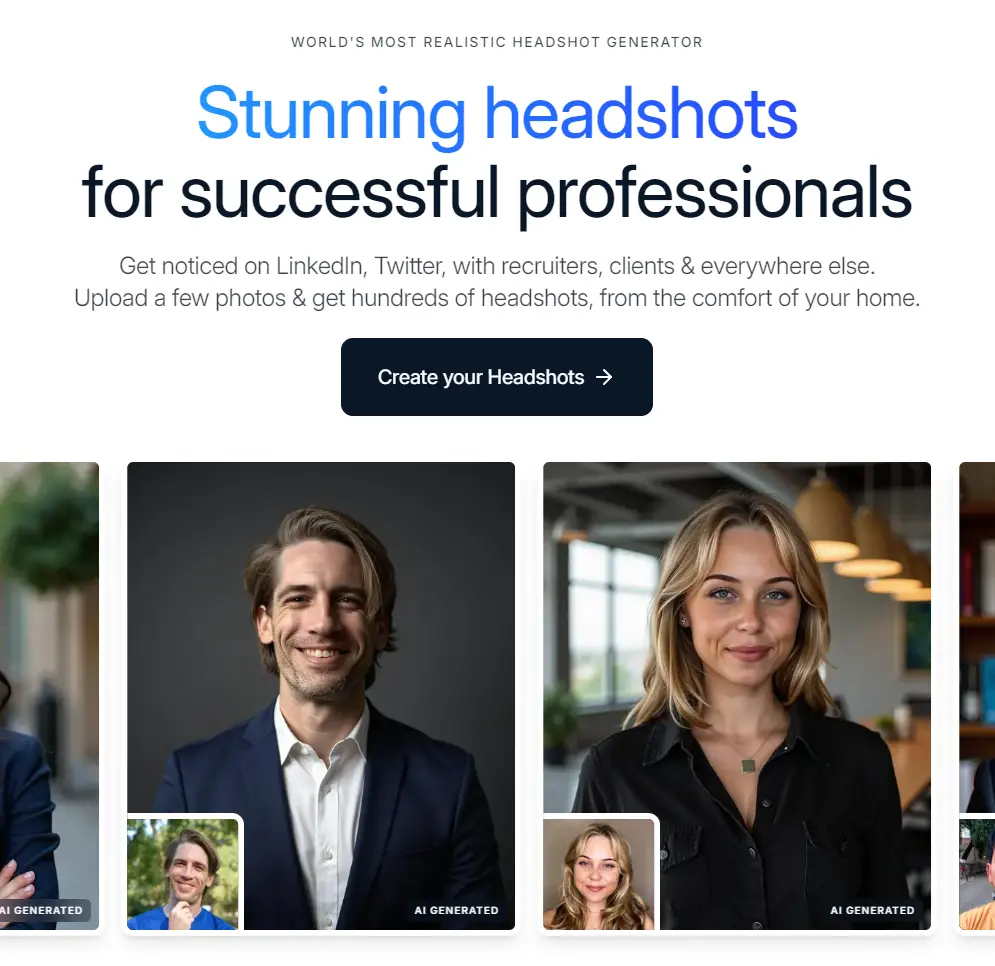
Task: Click the for successful professionals heading
Action: (497, 192)
